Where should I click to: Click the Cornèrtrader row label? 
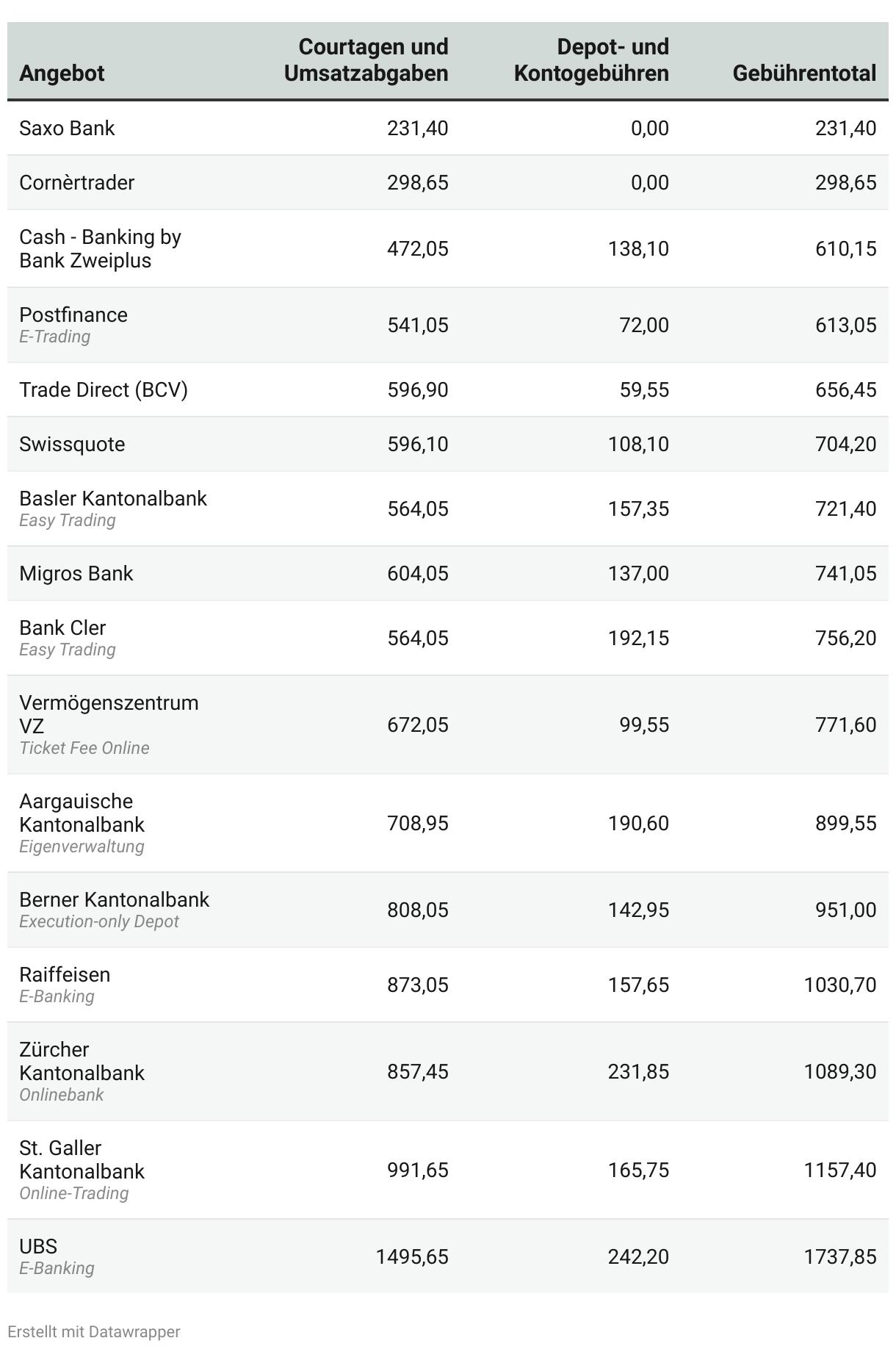(76, 183)
